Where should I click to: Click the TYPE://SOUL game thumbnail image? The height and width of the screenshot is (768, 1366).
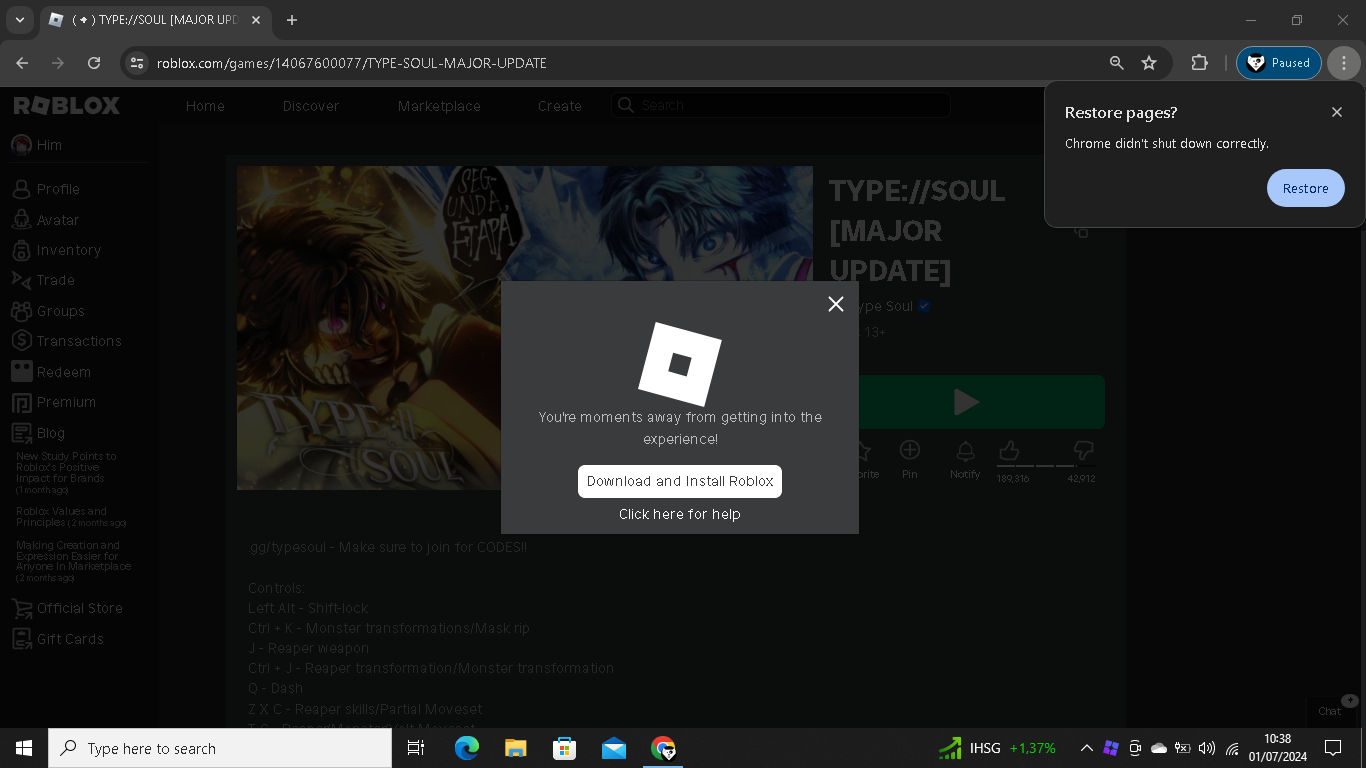pyautogui.click(x=525, y=328)
